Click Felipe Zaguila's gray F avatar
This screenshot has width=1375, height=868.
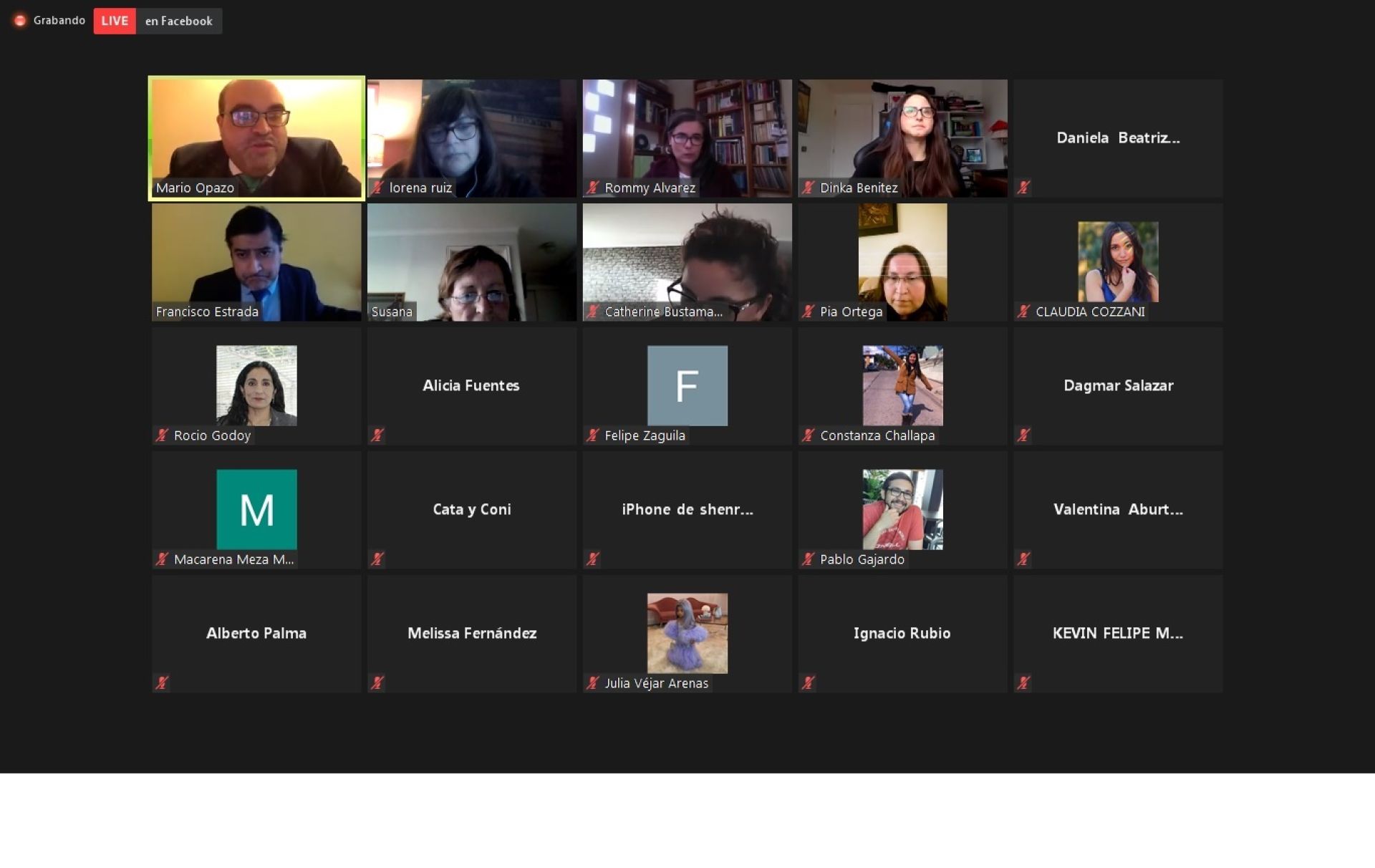pyautogui.click(x=687, y=385)
